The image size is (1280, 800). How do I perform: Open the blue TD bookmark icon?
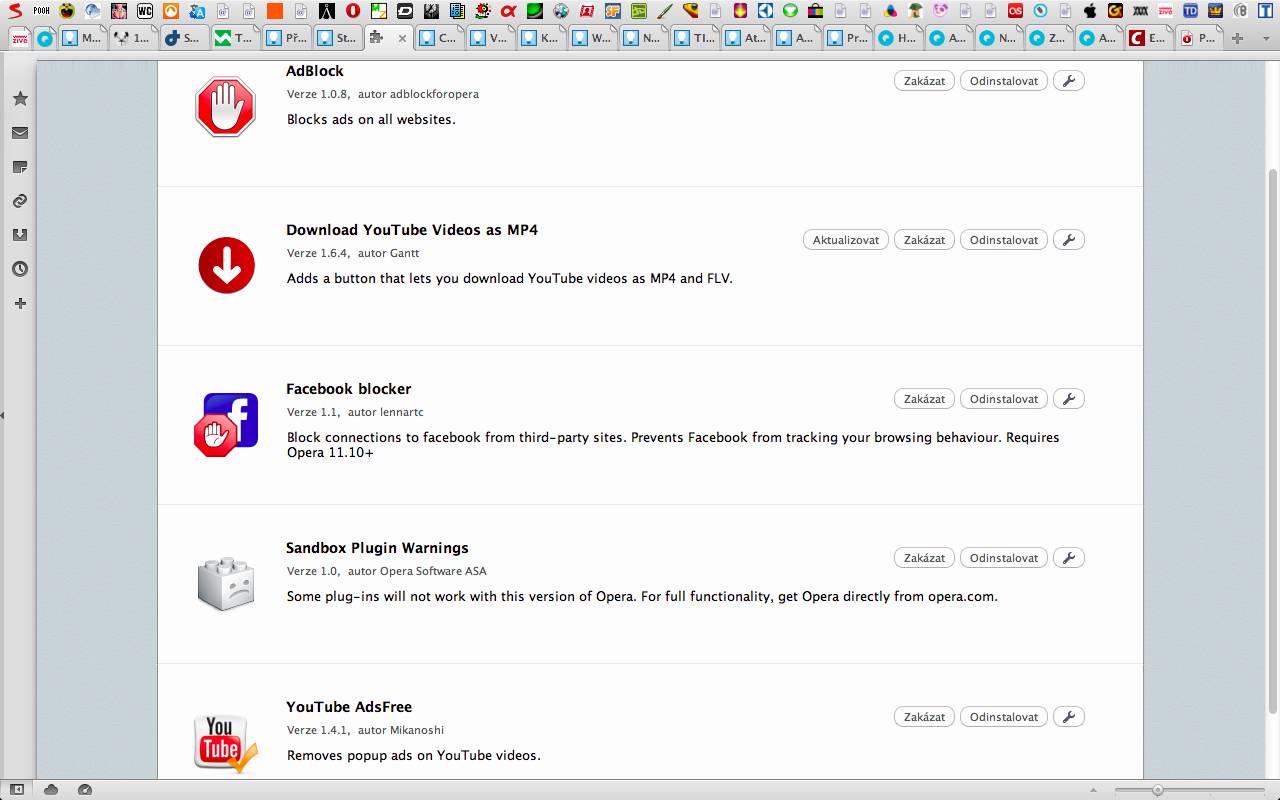1190,11
